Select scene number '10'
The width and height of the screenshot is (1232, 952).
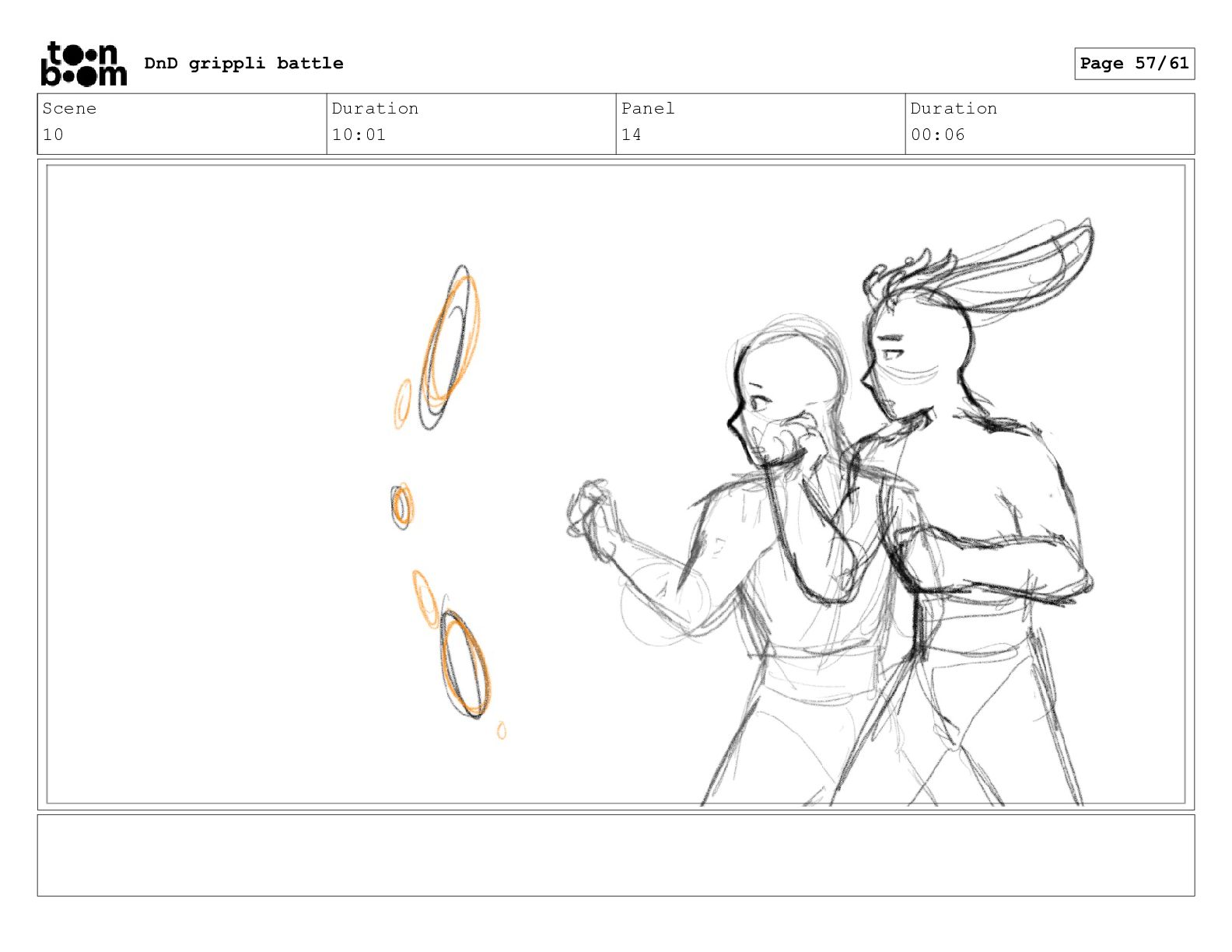tap(53, 135)
